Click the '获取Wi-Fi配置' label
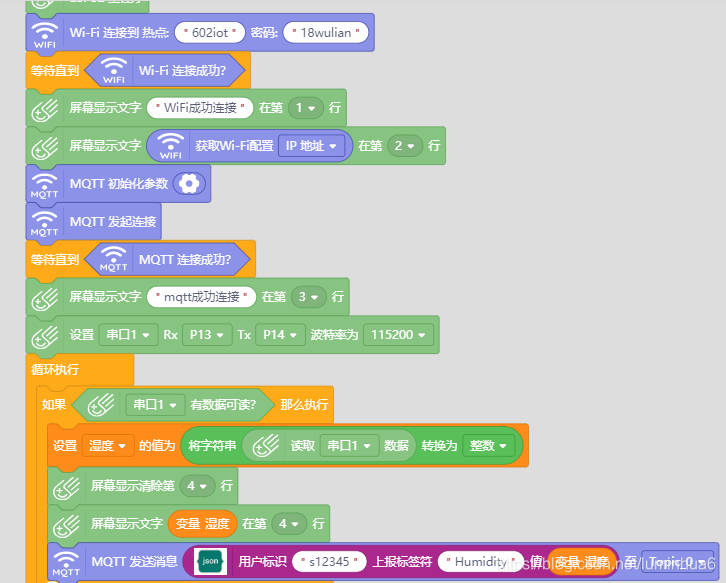This screenshot has height=583, width=726. 234,146
